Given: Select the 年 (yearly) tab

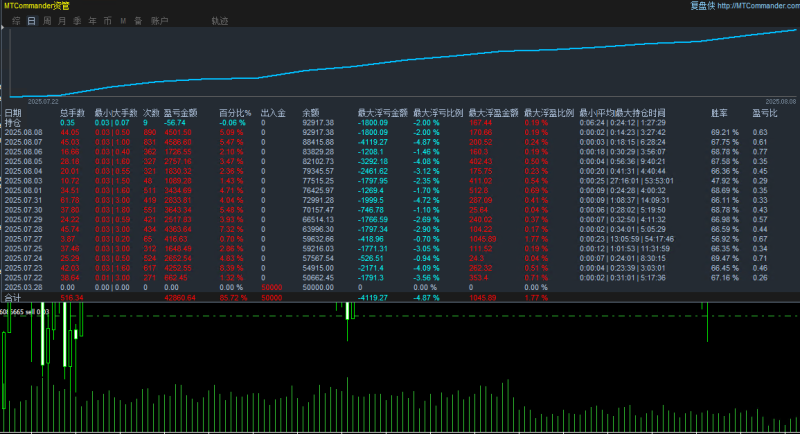Looking at the screenshot, I should 92,20.
